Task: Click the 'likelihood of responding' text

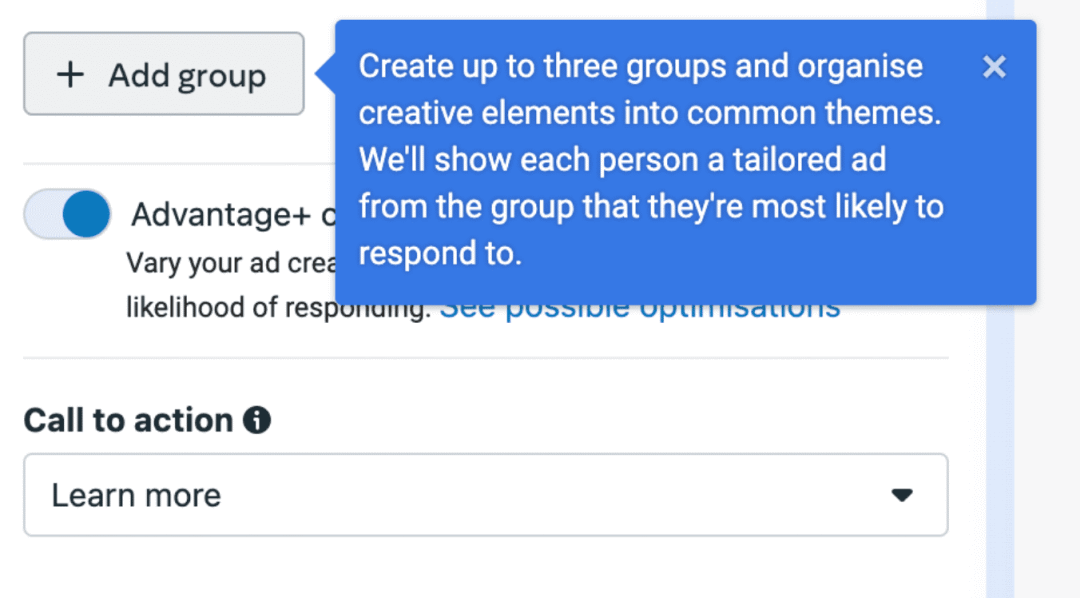Action: (x=278, y=307)
